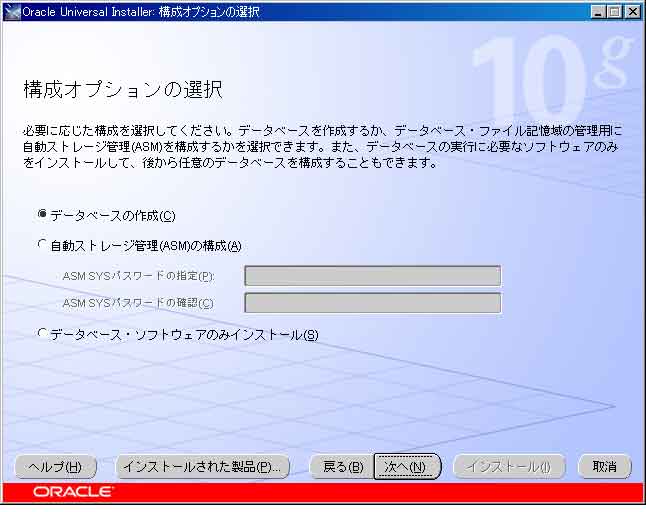Click the 構成オプションの選択 heading
The width and height of the screenshot is (646, 512).
(123, 89)
